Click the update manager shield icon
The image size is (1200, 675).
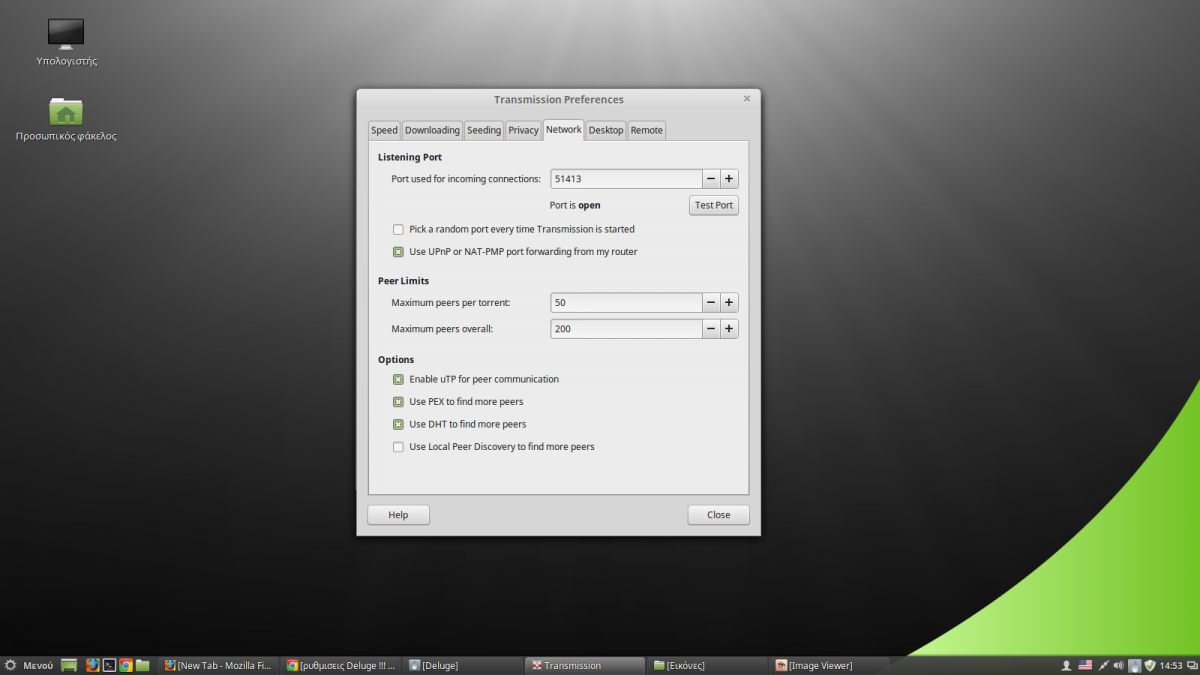tap(1150, 665)
